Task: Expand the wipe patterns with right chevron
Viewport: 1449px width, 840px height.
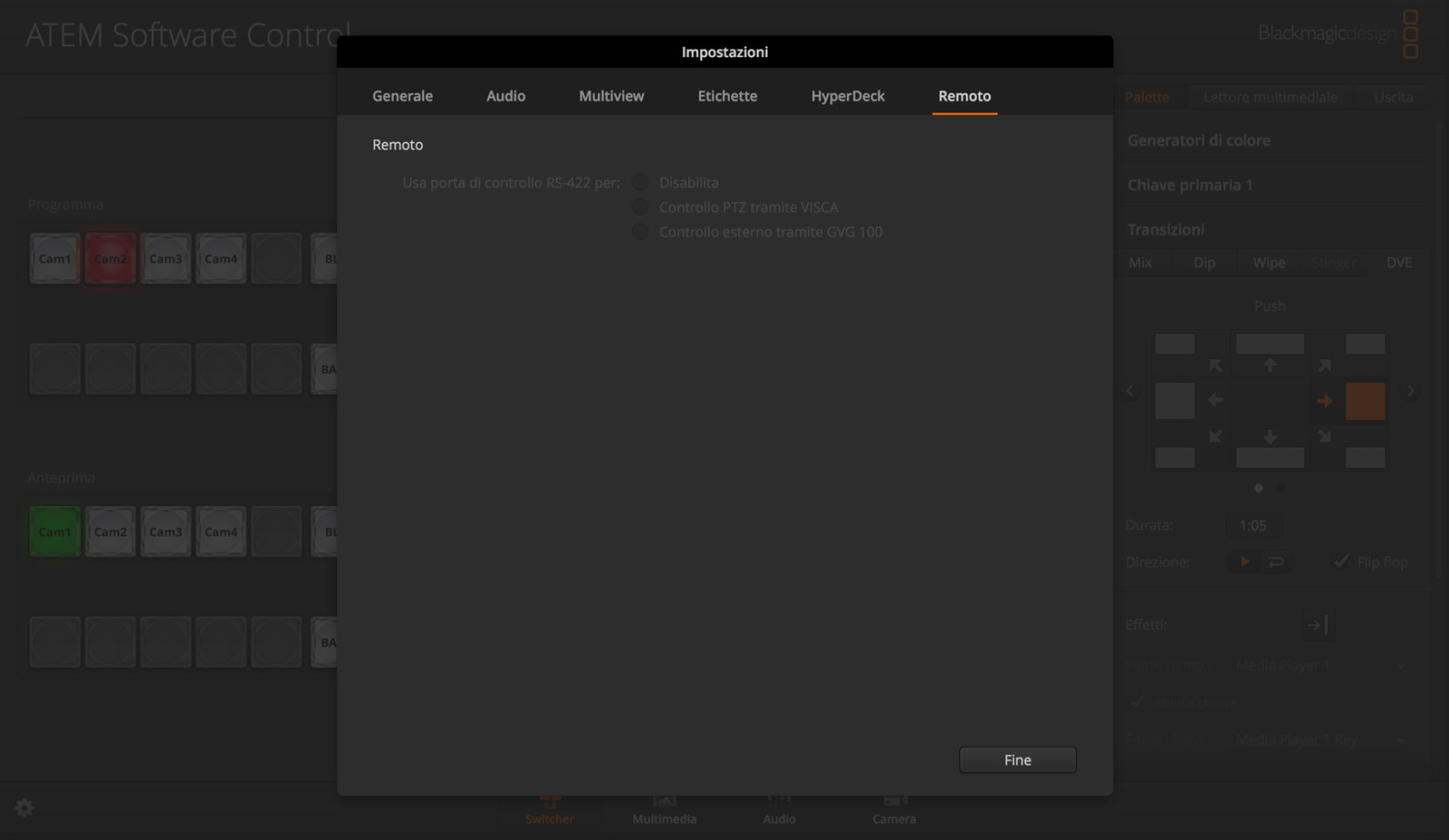Action: click(x=1410, y=390)
